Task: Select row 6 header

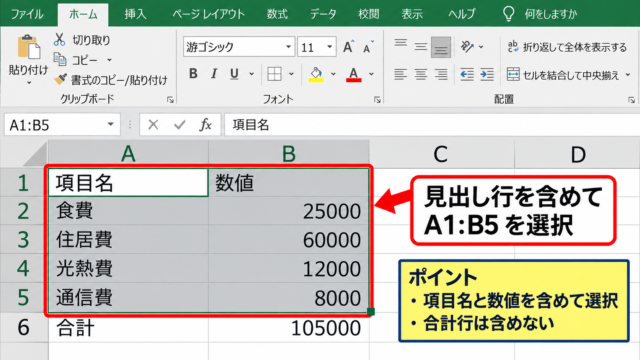Action: click(24, 327)
